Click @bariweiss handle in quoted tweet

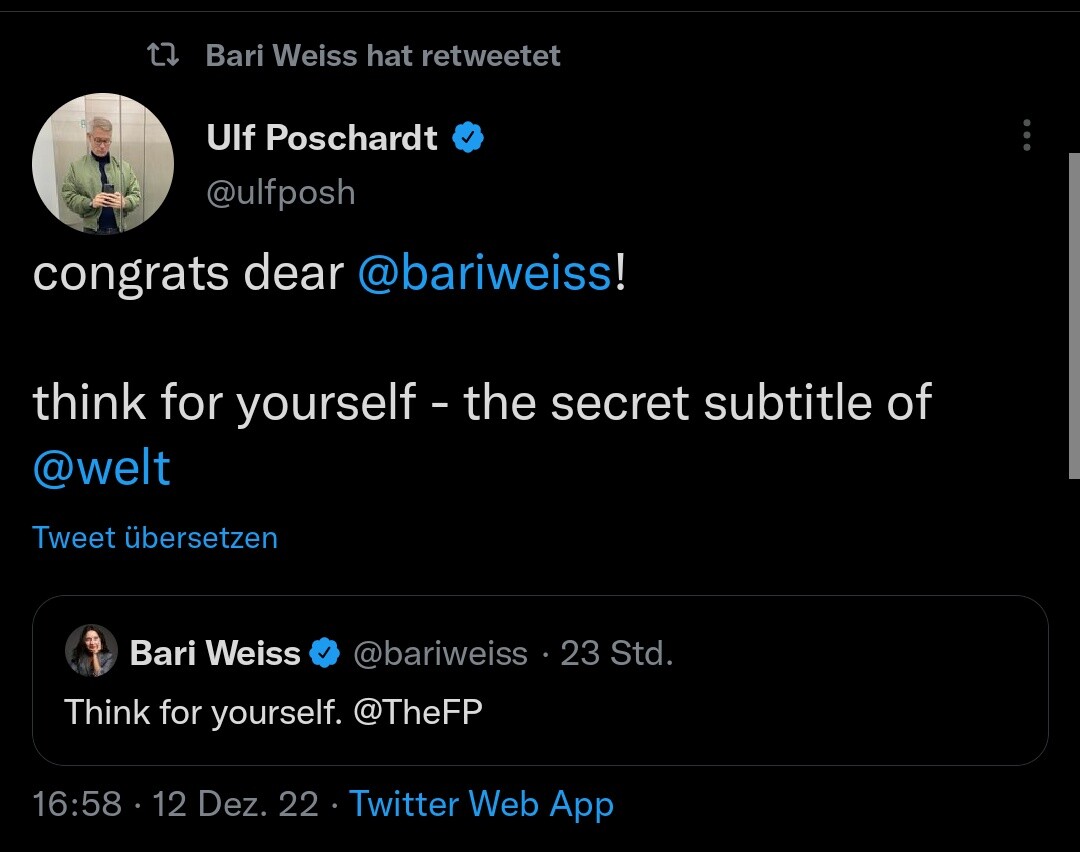[x=440, y=654]
